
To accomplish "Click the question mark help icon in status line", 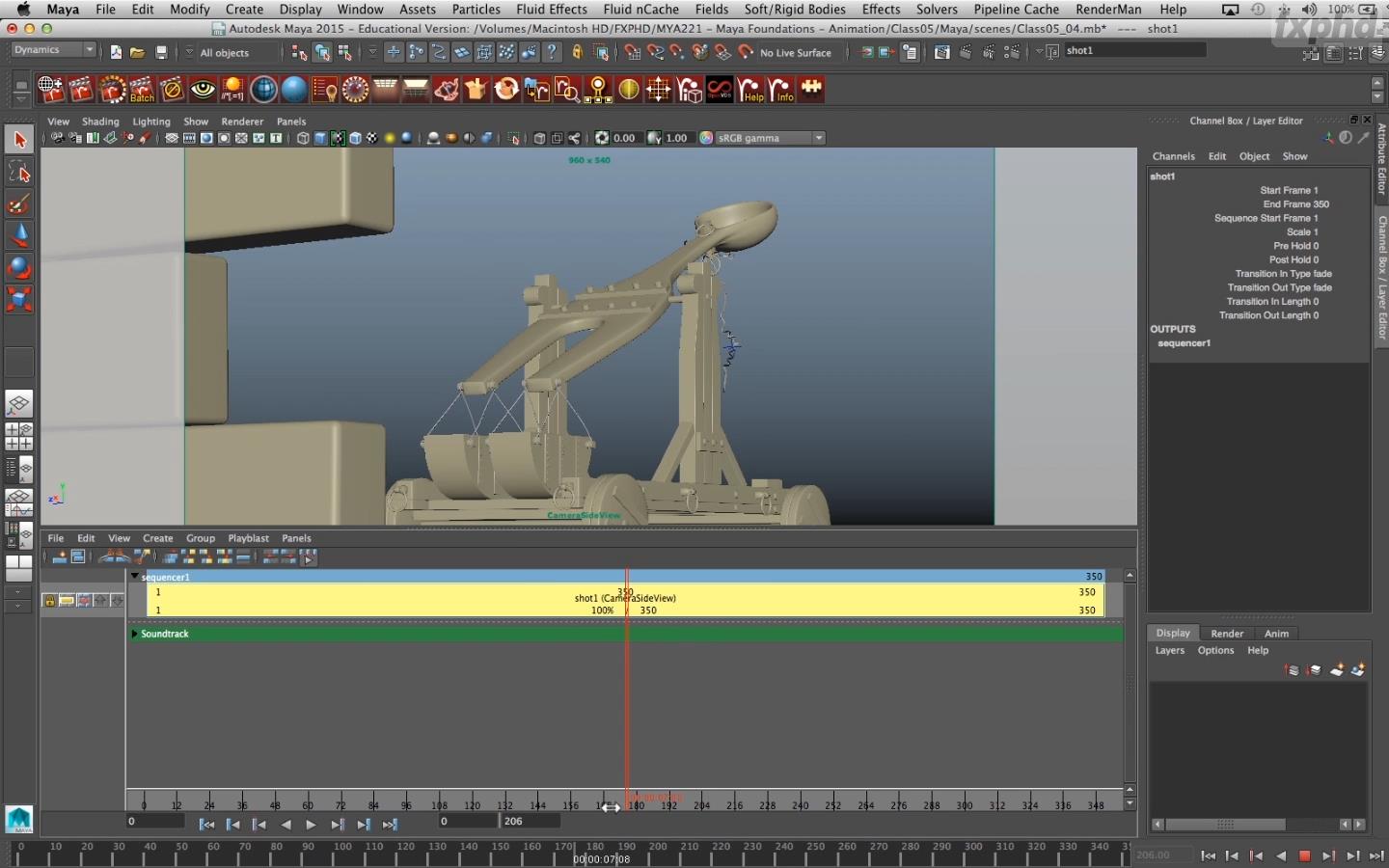I will tap(552, 52).
